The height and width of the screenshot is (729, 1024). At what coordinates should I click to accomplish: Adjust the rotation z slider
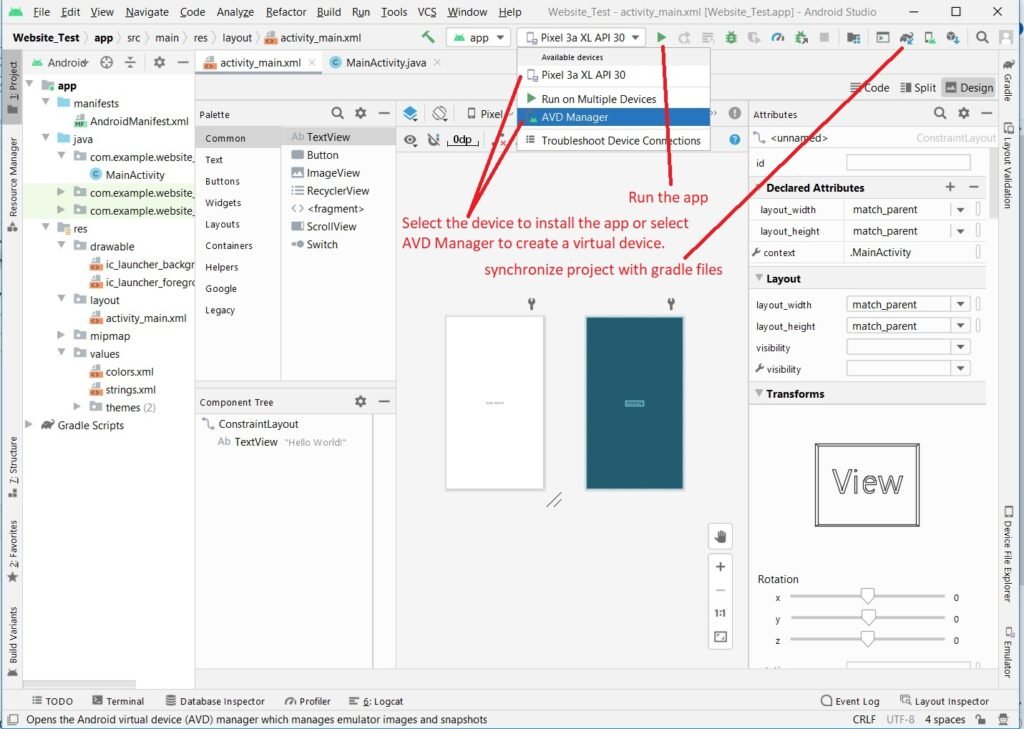pos(867,640)
